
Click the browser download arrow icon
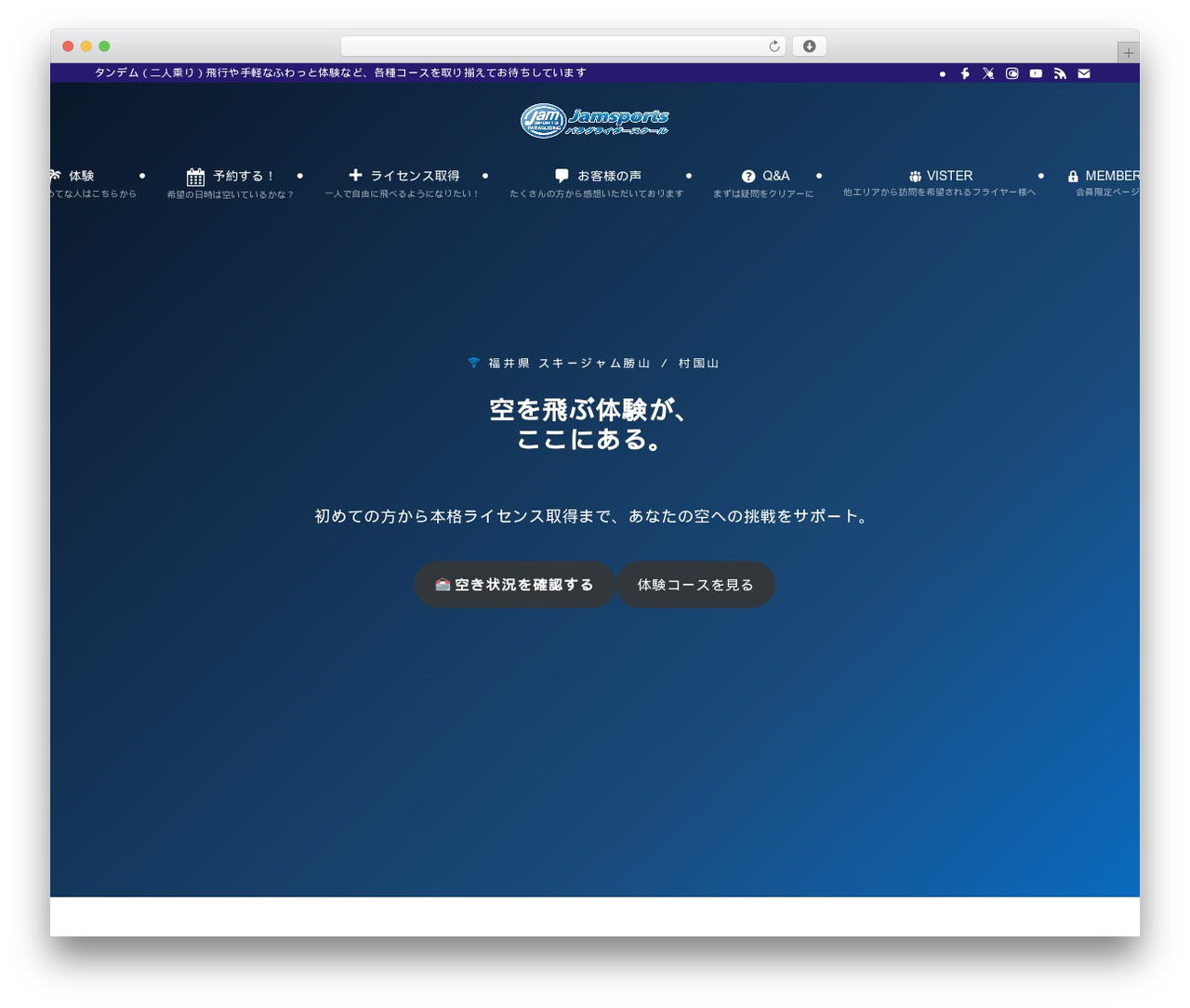click(810, 46)
